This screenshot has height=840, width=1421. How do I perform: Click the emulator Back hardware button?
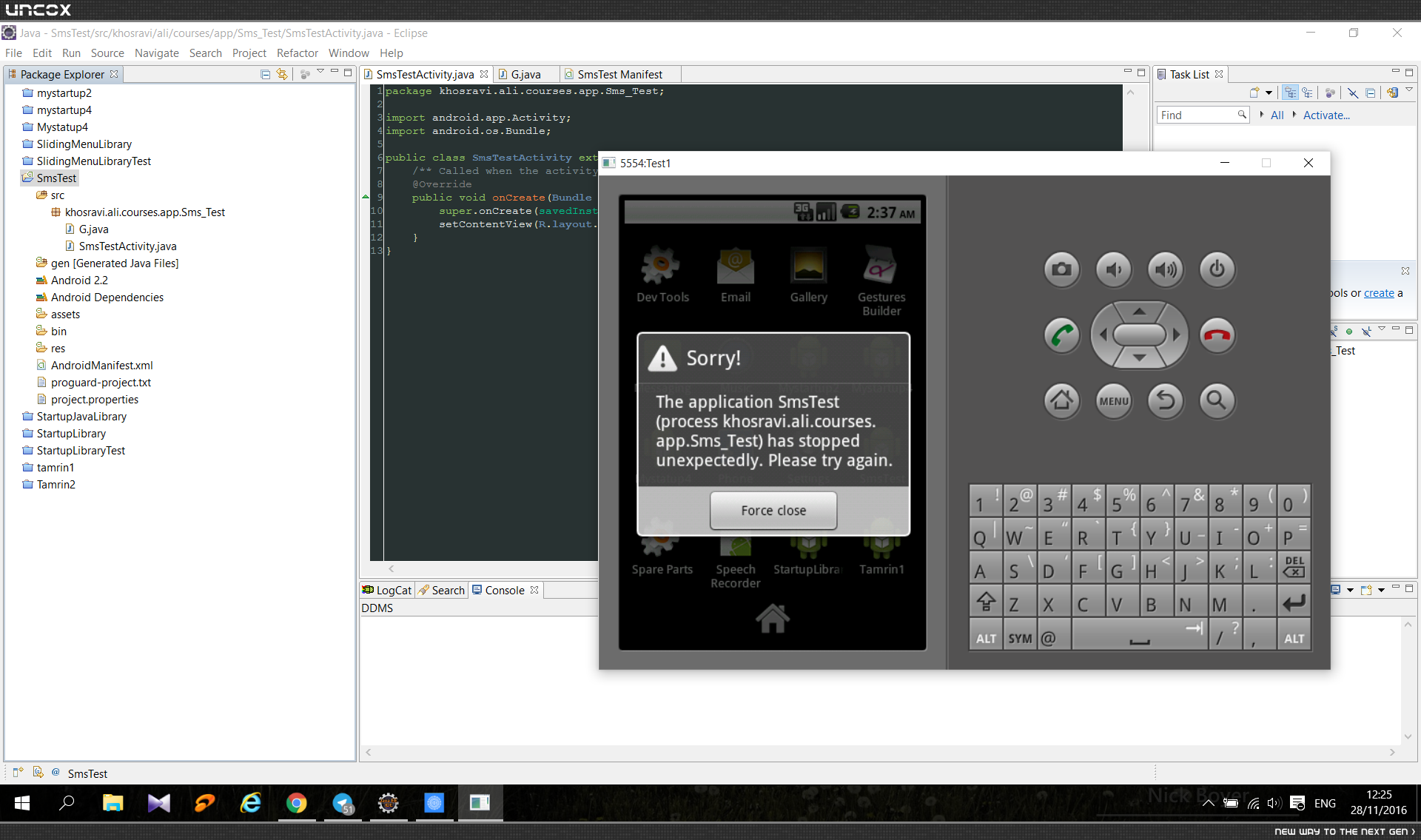click(1166, 401)
